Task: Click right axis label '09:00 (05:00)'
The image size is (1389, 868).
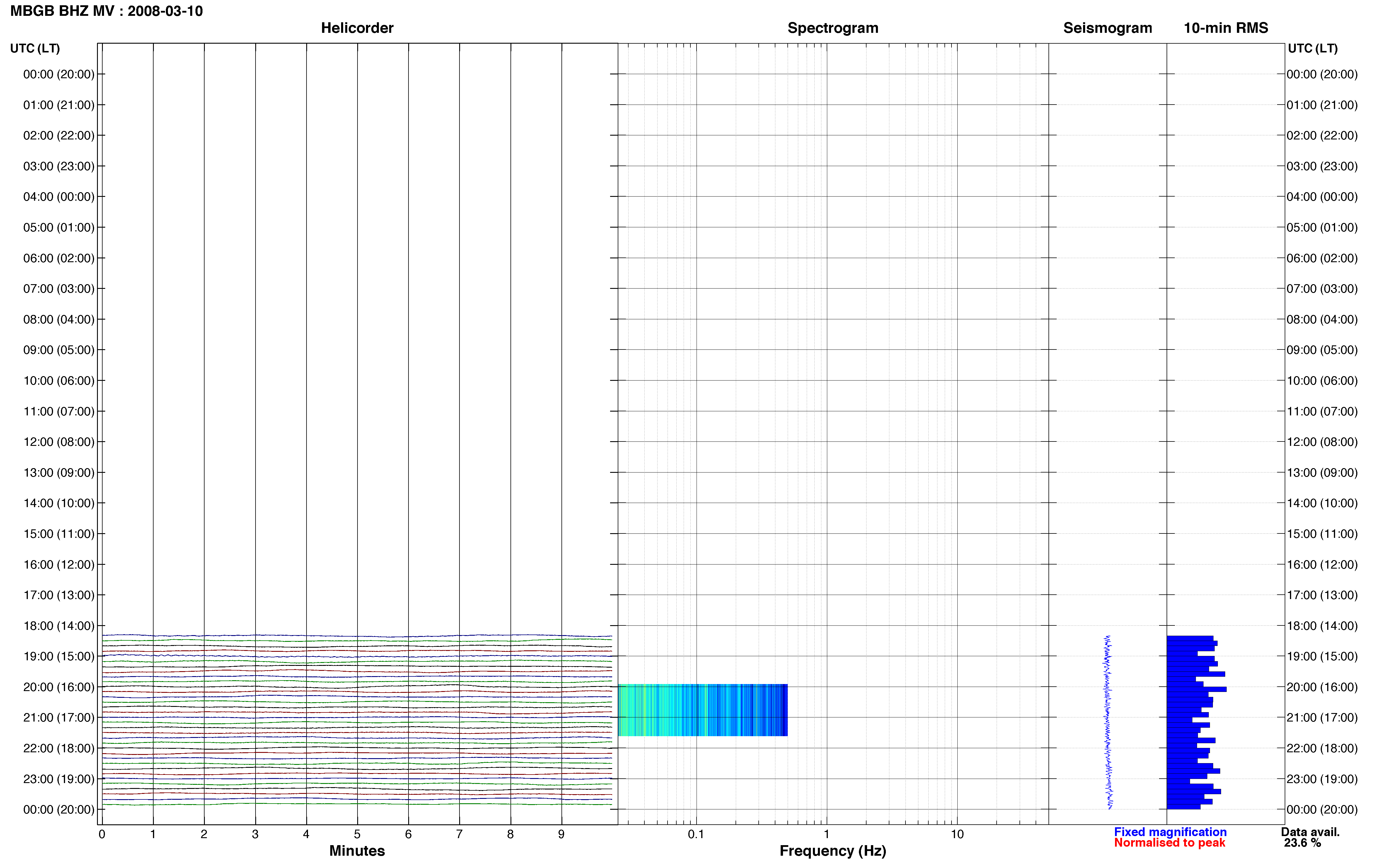Action: [1322, 350]
